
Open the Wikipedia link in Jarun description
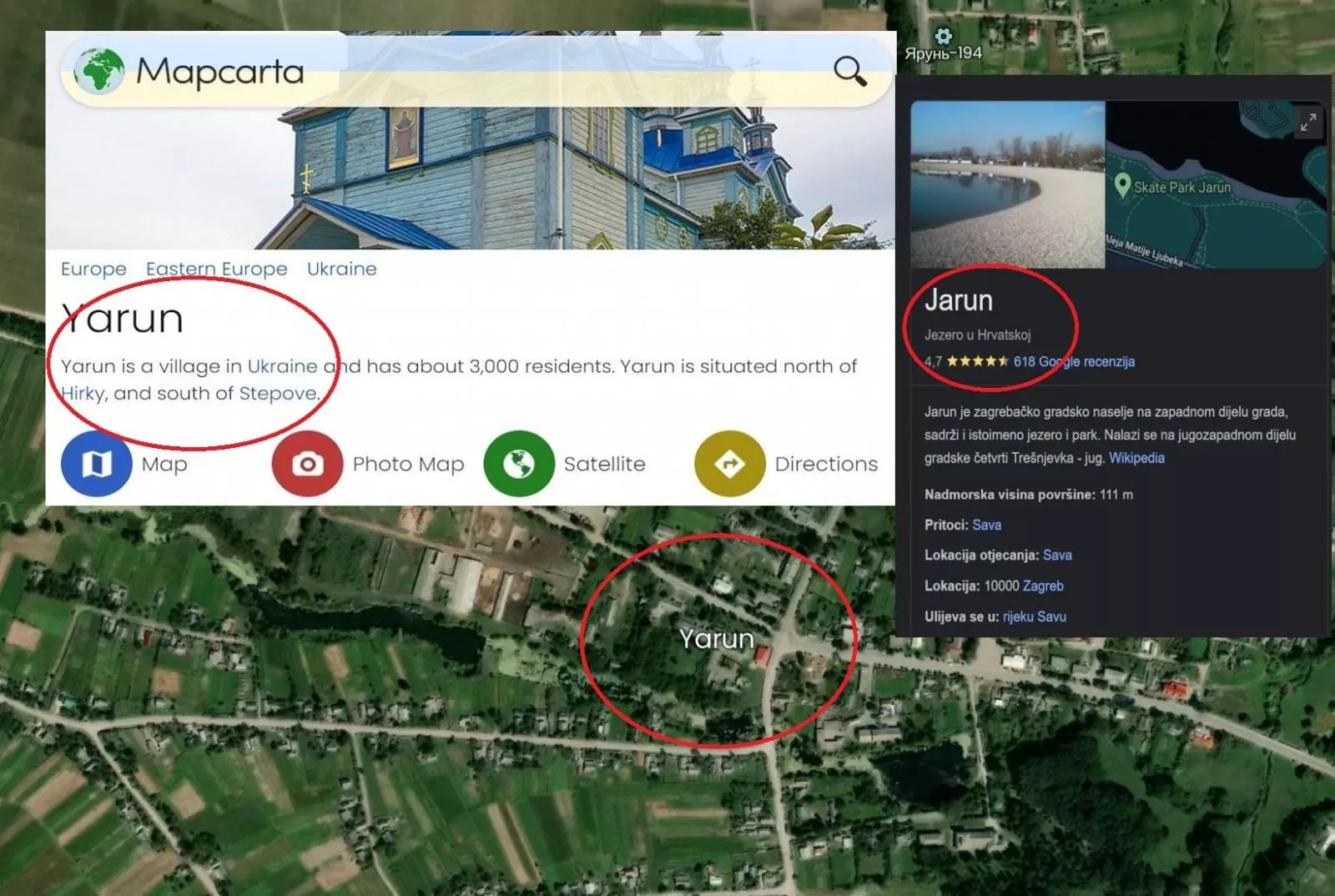1136,458
